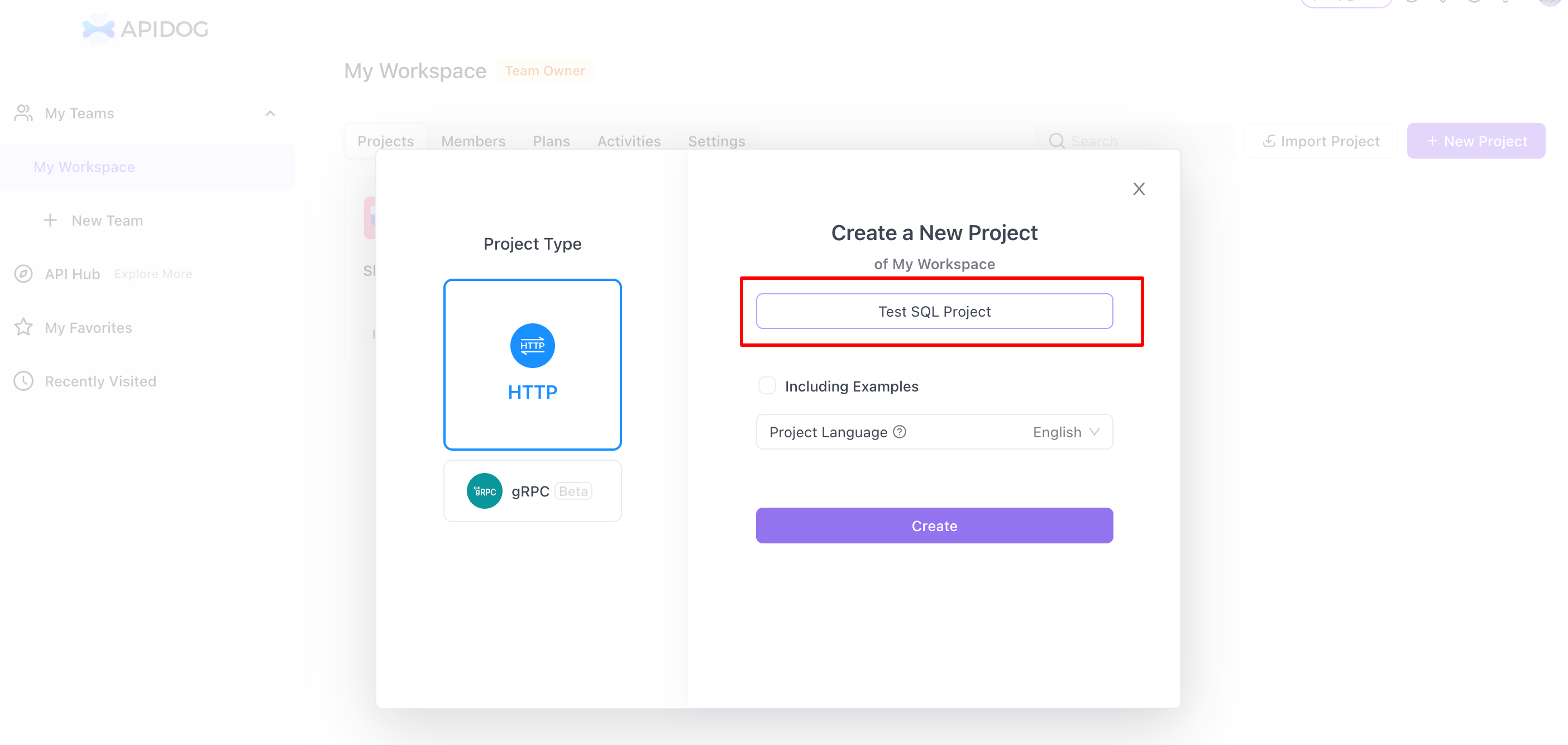Switch to the Members tab
The width and height of the screenshot is (1568, 745).
[473, 141]
